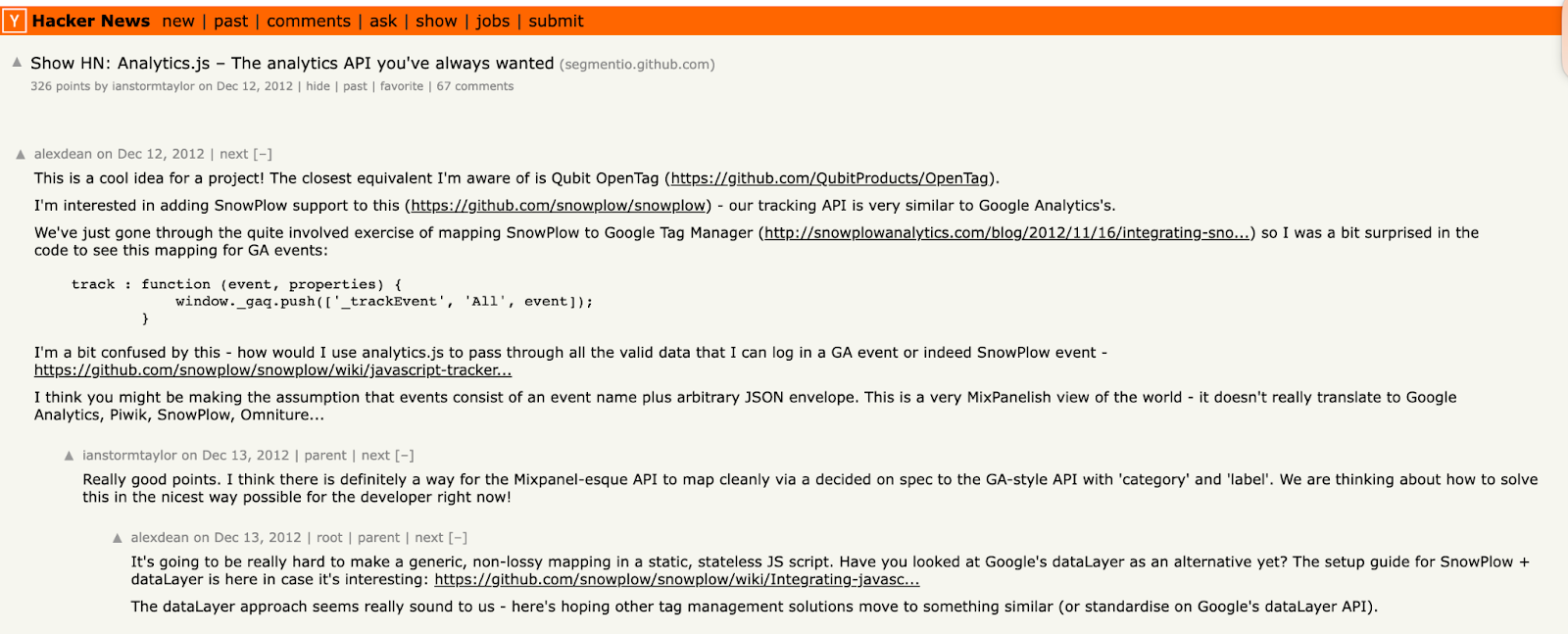Open the 67 comments link
1568x634 pixels.
pyautogui.click(x=475, y=86)
